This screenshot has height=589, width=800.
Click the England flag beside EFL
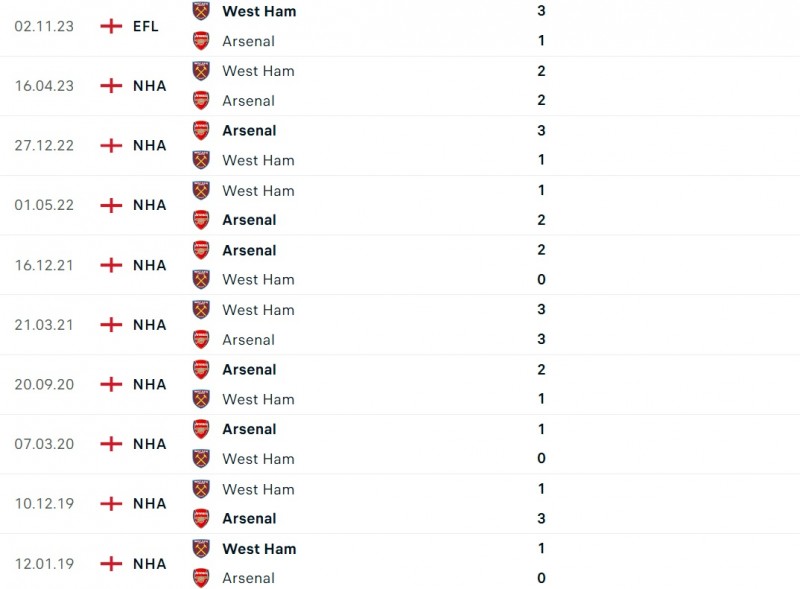(x=111, y=26)
